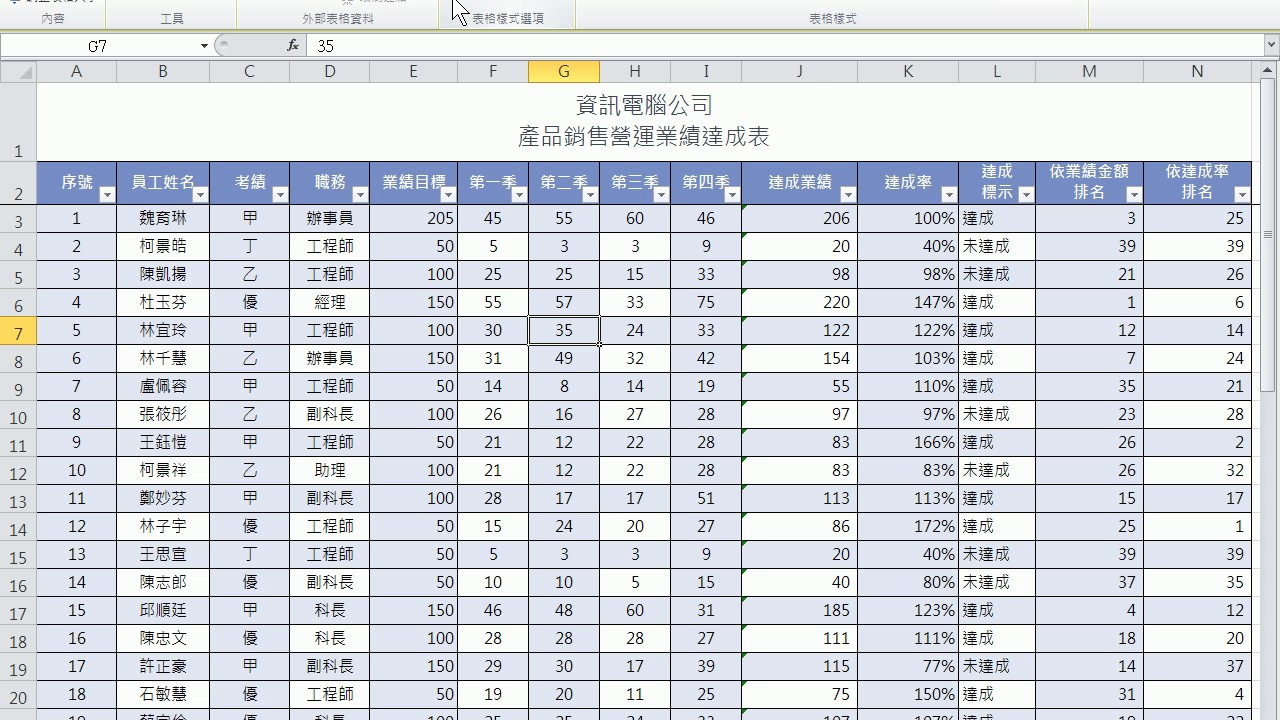Click 第四季 value 51 for 鄭妙芬
The height and width of the screenshot is (720, 1280).
pyautogui.click(x=706, y=498)
